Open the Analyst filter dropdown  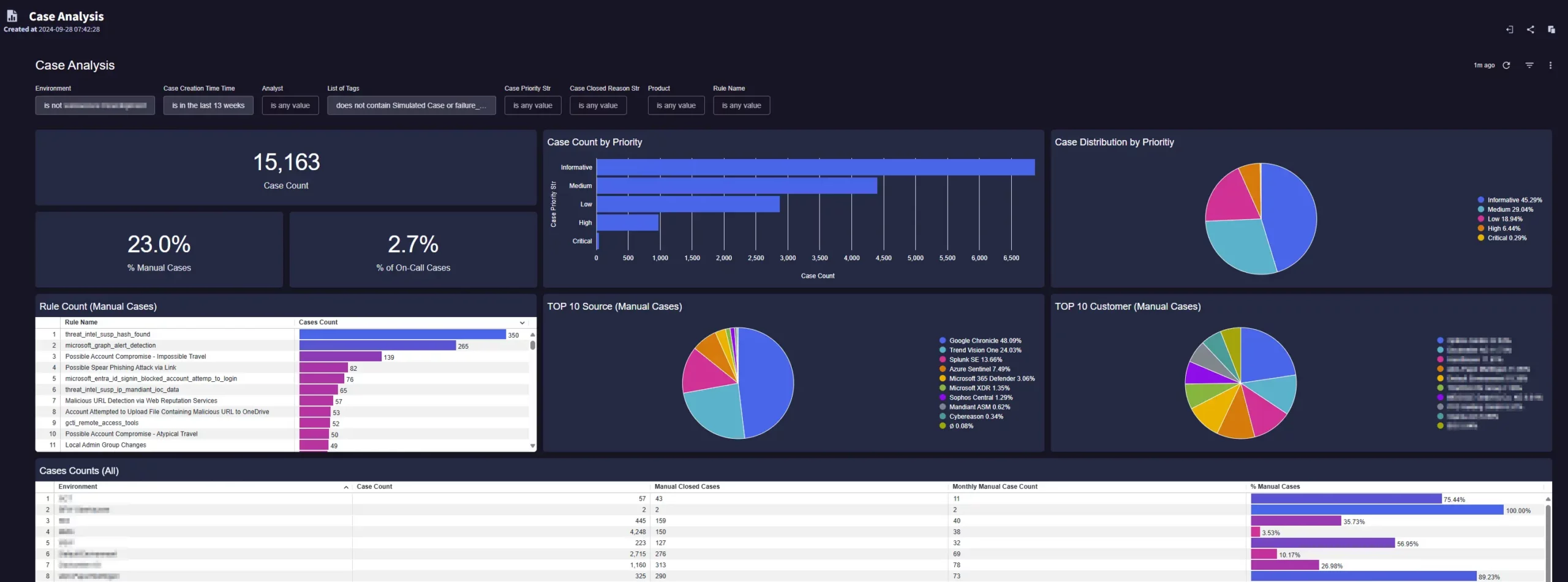tap(290, 105)
